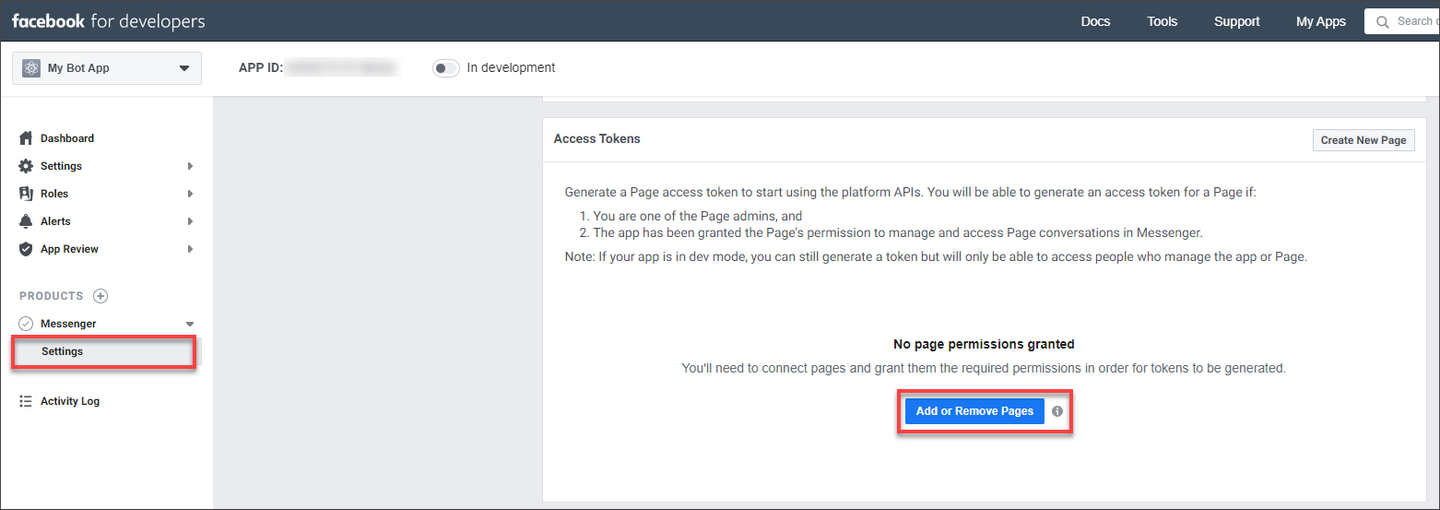Click the Settings gear icon in sidebar
This screenshot has width=1440, height=510.
tap(26, 166)
